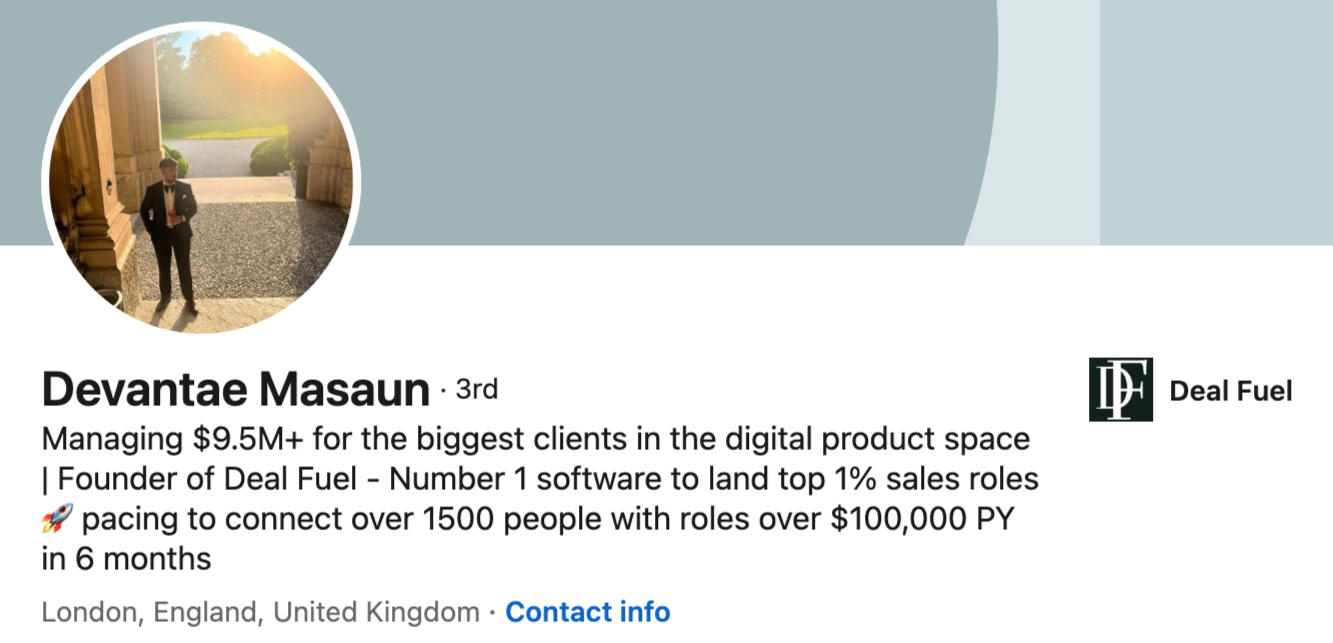Click the light panel on the banner's right
The height and width of the screenshot is (643, 1333).
point(1215,120)
